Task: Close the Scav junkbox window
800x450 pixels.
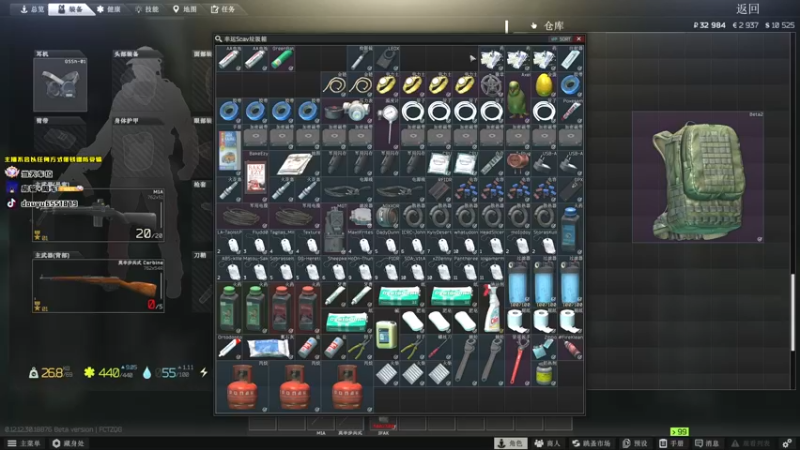Action: tap(579, 39)
